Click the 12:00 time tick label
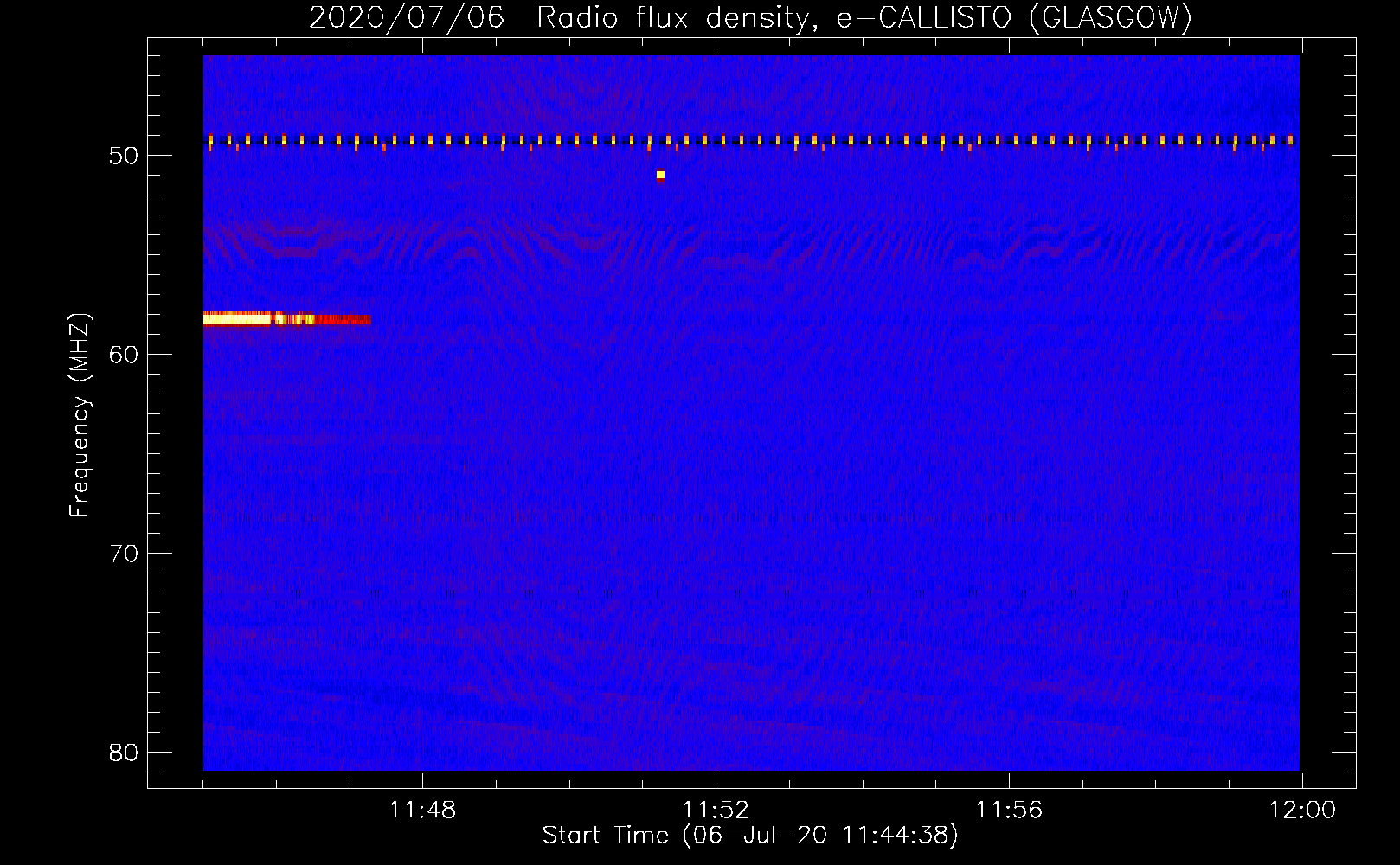 click(1302, 811)
